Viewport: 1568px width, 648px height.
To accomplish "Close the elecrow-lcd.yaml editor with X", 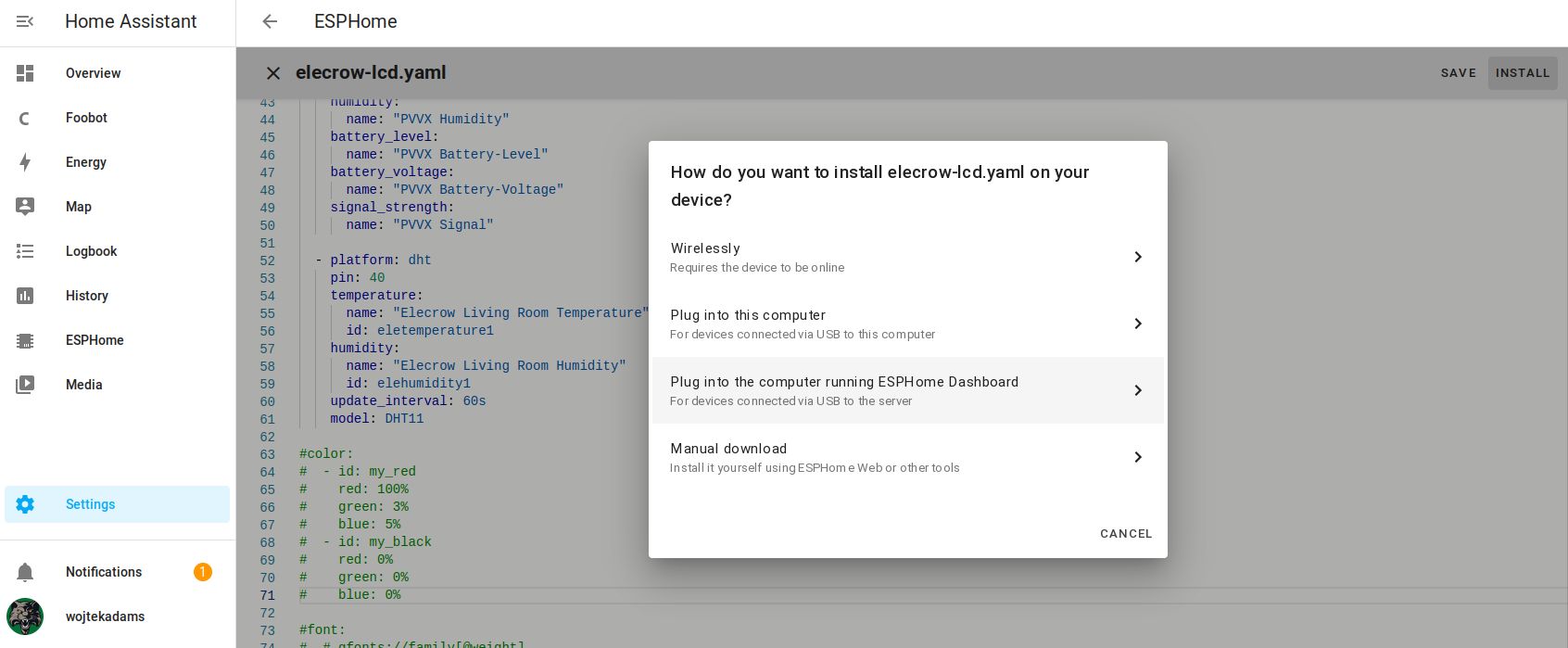I will coord(273,73).
